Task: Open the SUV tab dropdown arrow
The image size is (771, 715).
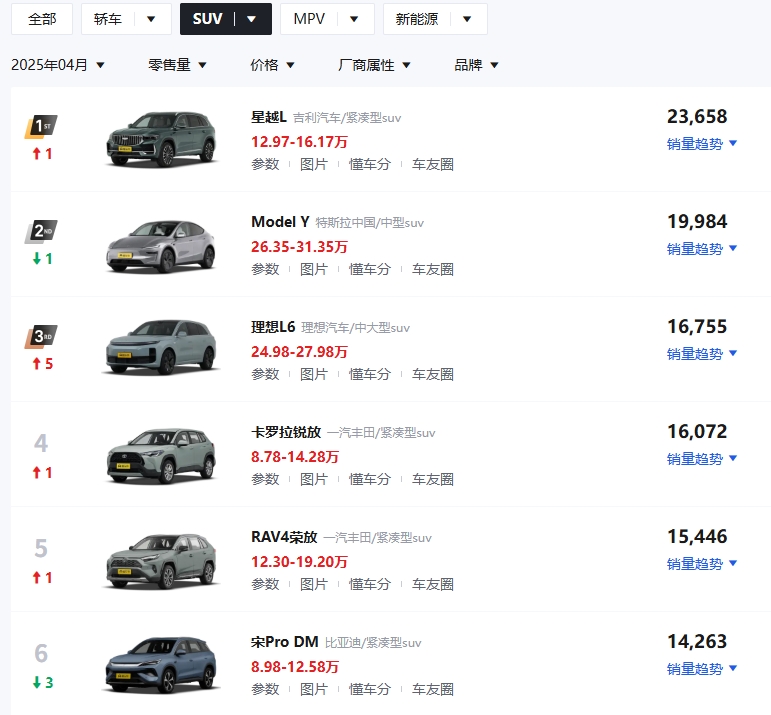Action: [x=252, y=19]
